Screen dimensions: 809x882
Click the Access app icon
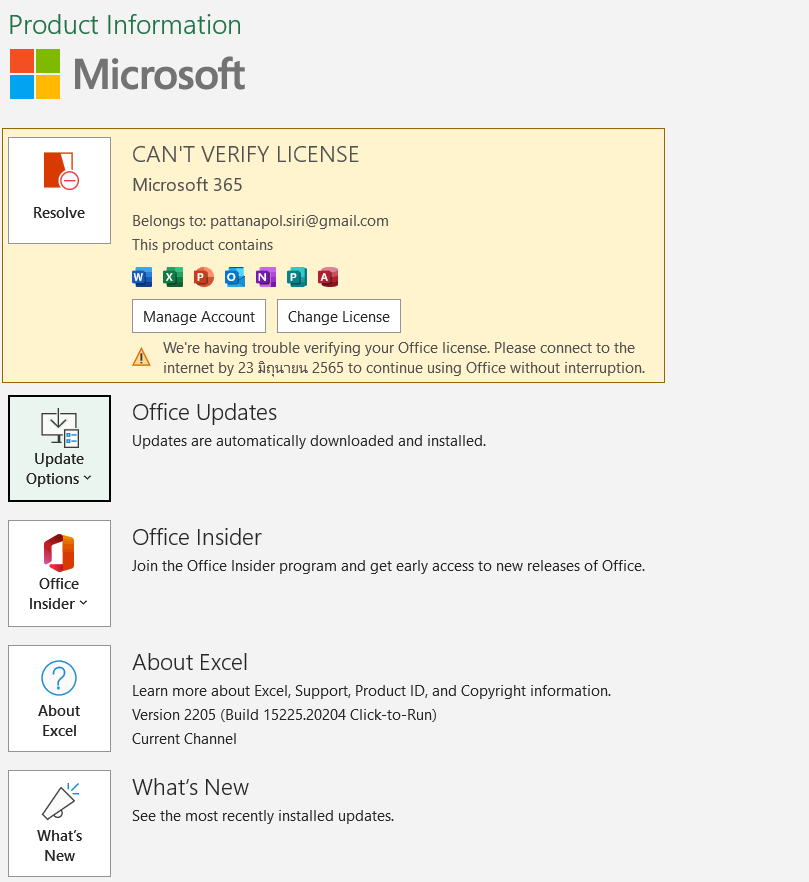pos(327,277)
